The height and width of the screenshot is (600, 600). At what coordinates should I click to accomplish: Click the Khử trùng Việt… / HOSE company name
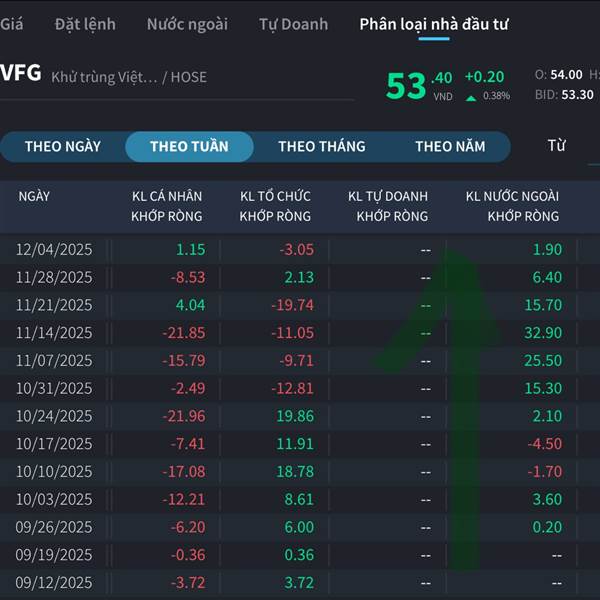click(129, 76)
